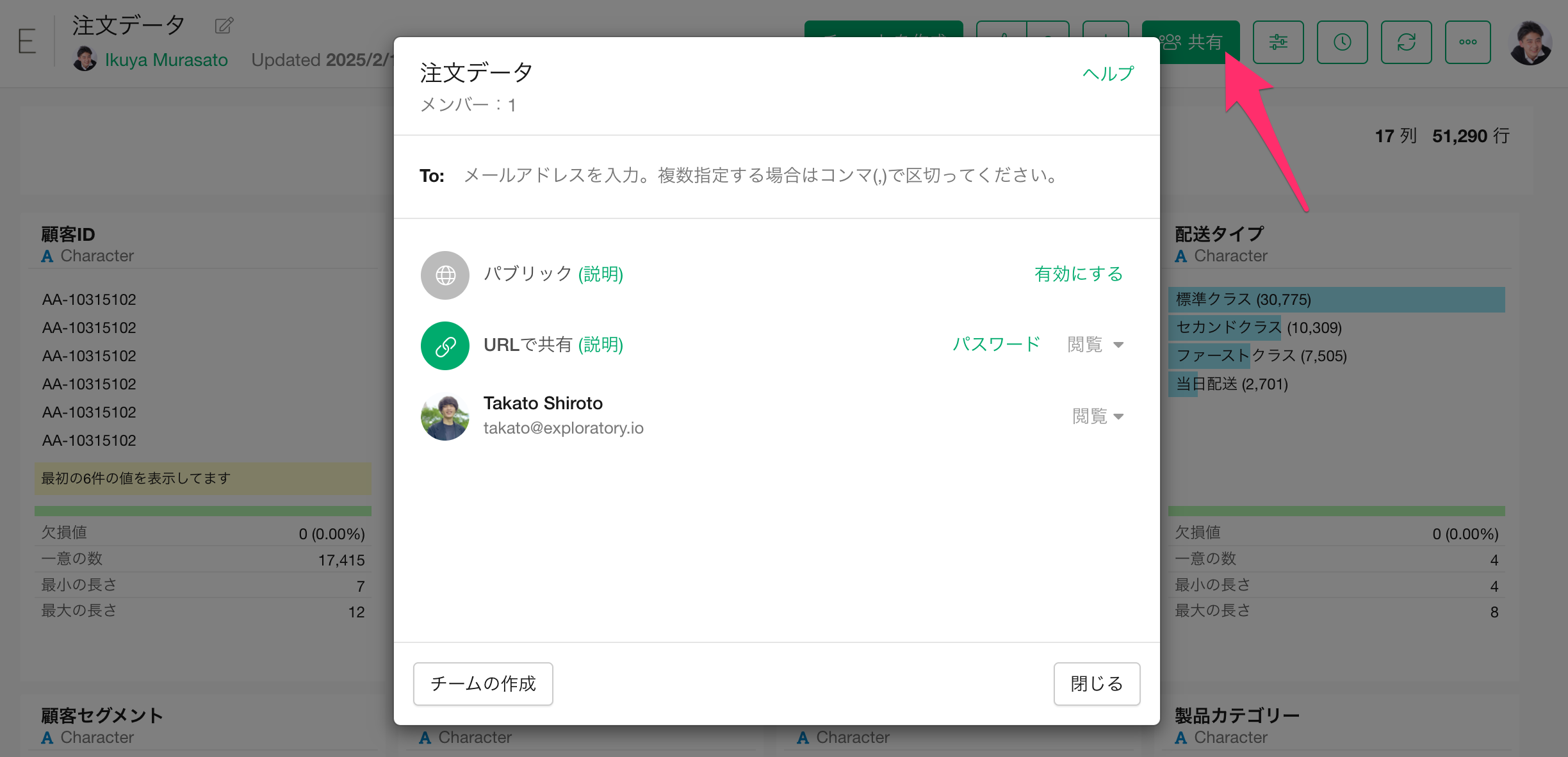This screenshot has height=757, width=1568.
Task: Click the pencil edit icon beside title
Action: pyautogui.click(x=224, y=26)
